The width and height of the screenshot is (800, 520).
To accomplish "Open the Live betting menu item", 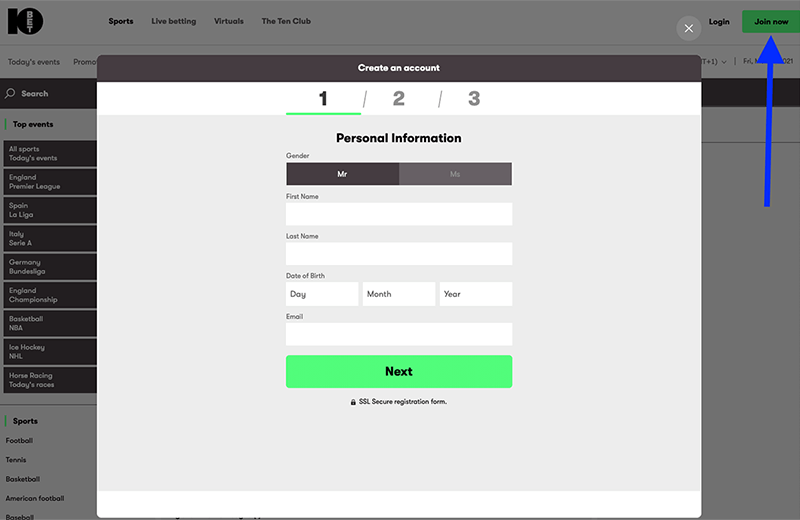I will (x=174, y=21).
